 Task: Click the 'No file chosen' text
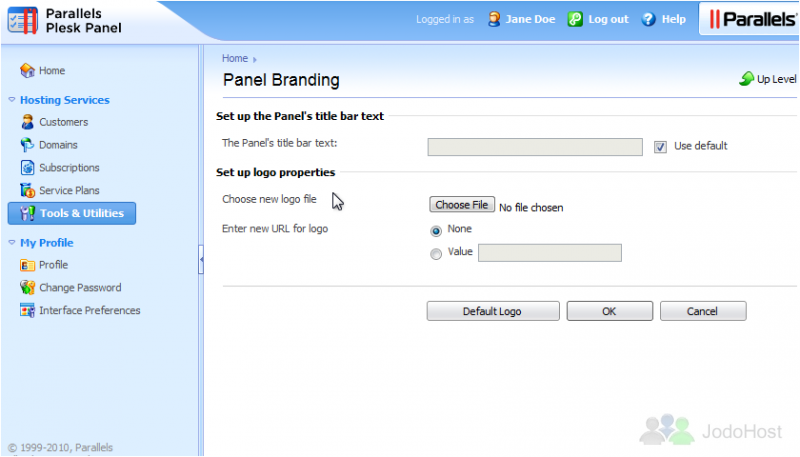coord(531,208)
